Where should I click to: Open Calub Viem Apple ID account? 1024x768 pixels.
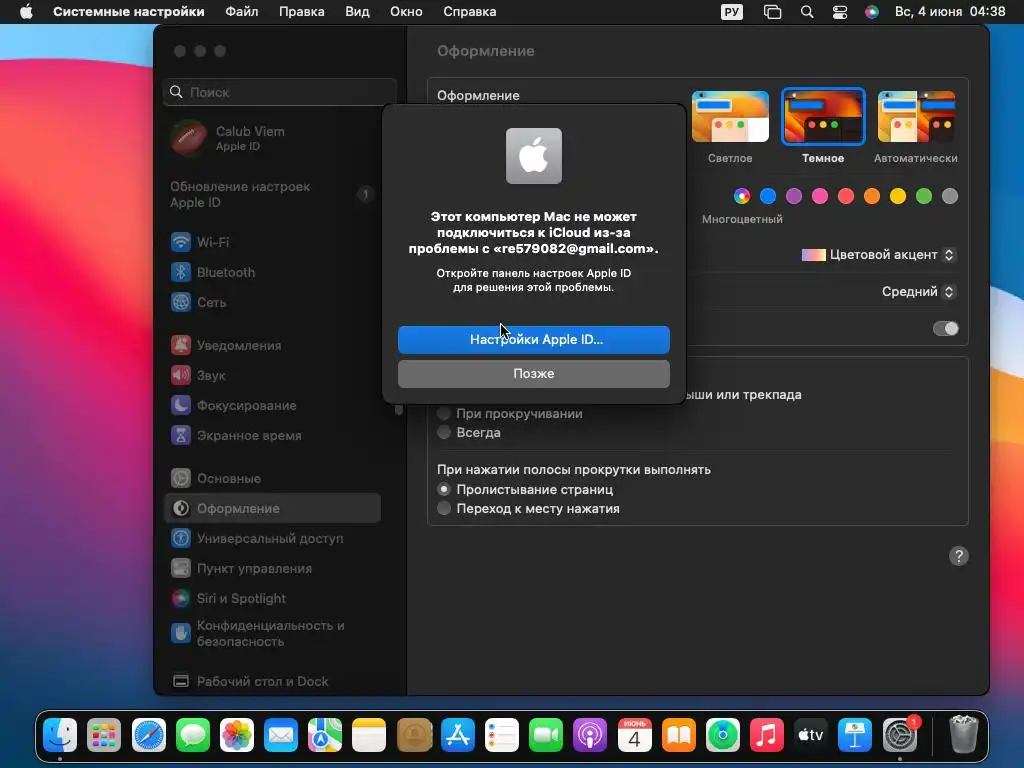coord(272,138)
